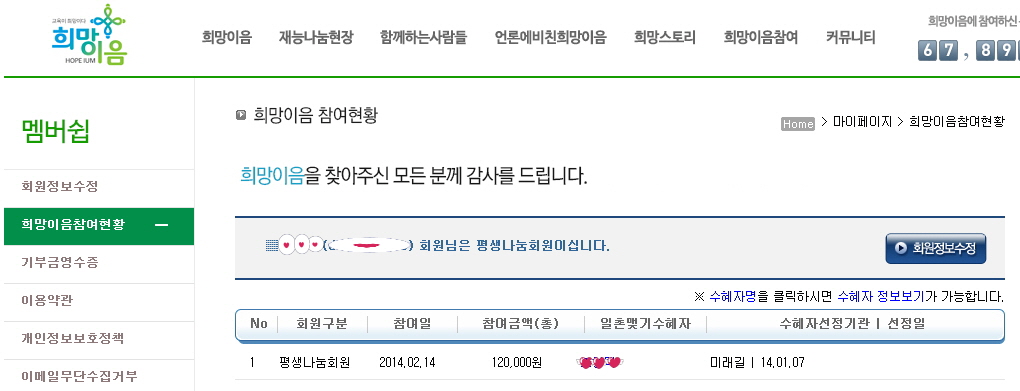Open the 희망이음참여 menu
Image resolution: width=1020 pixels, height=391 pixels.
(x=760, y=37)
